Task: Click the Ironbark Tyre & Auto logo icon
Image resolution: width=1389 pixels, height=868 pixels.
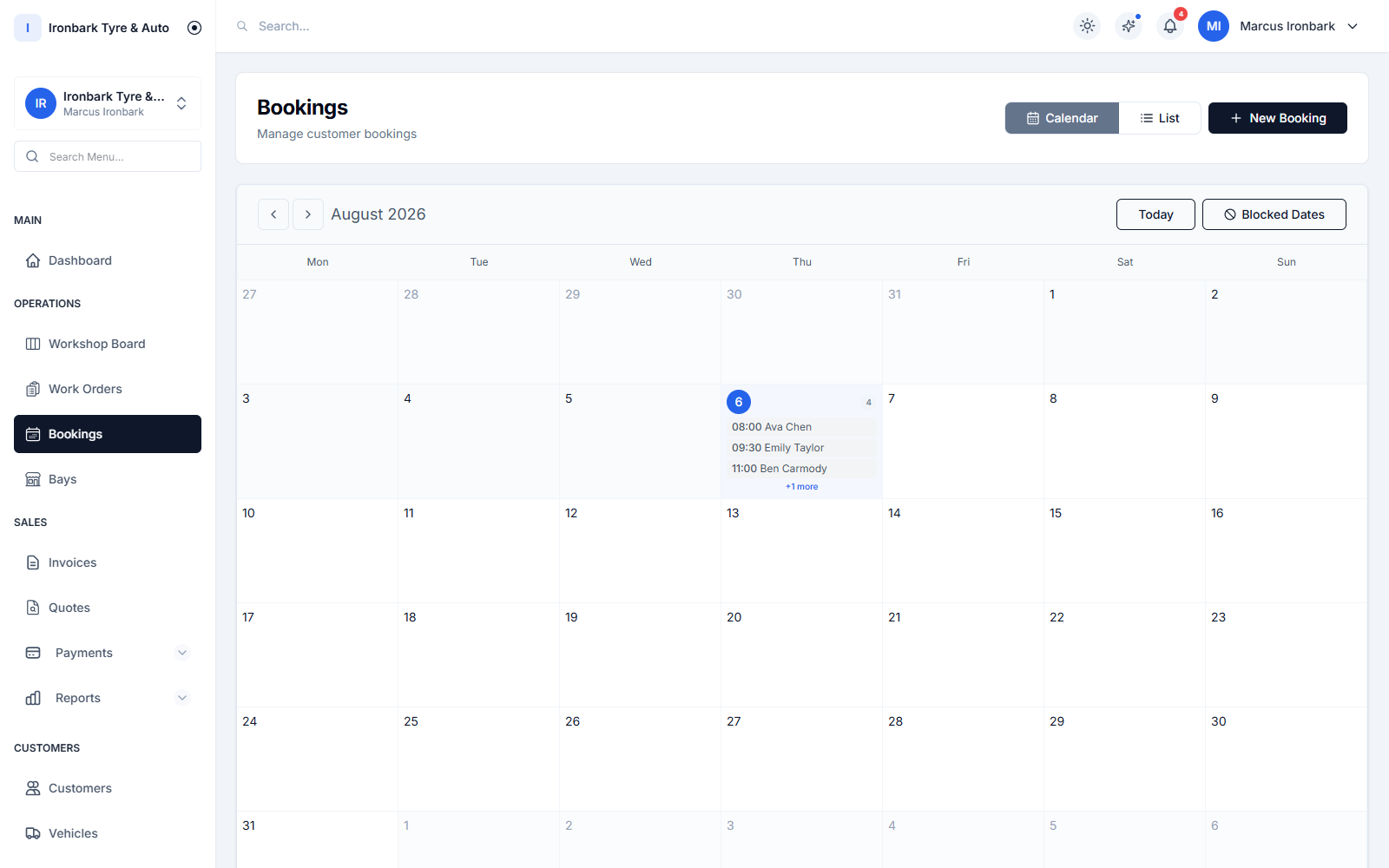Action: 28,28
